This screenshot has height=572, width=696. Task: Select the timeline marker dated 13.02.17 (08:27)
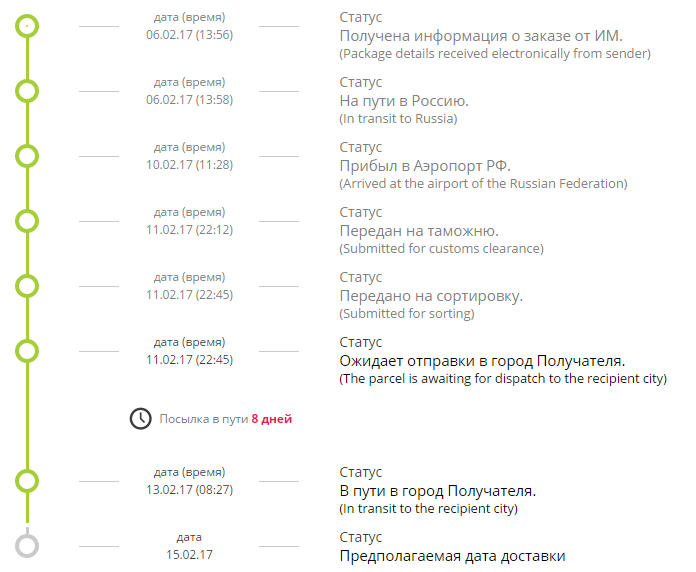(x=28, y=481)
